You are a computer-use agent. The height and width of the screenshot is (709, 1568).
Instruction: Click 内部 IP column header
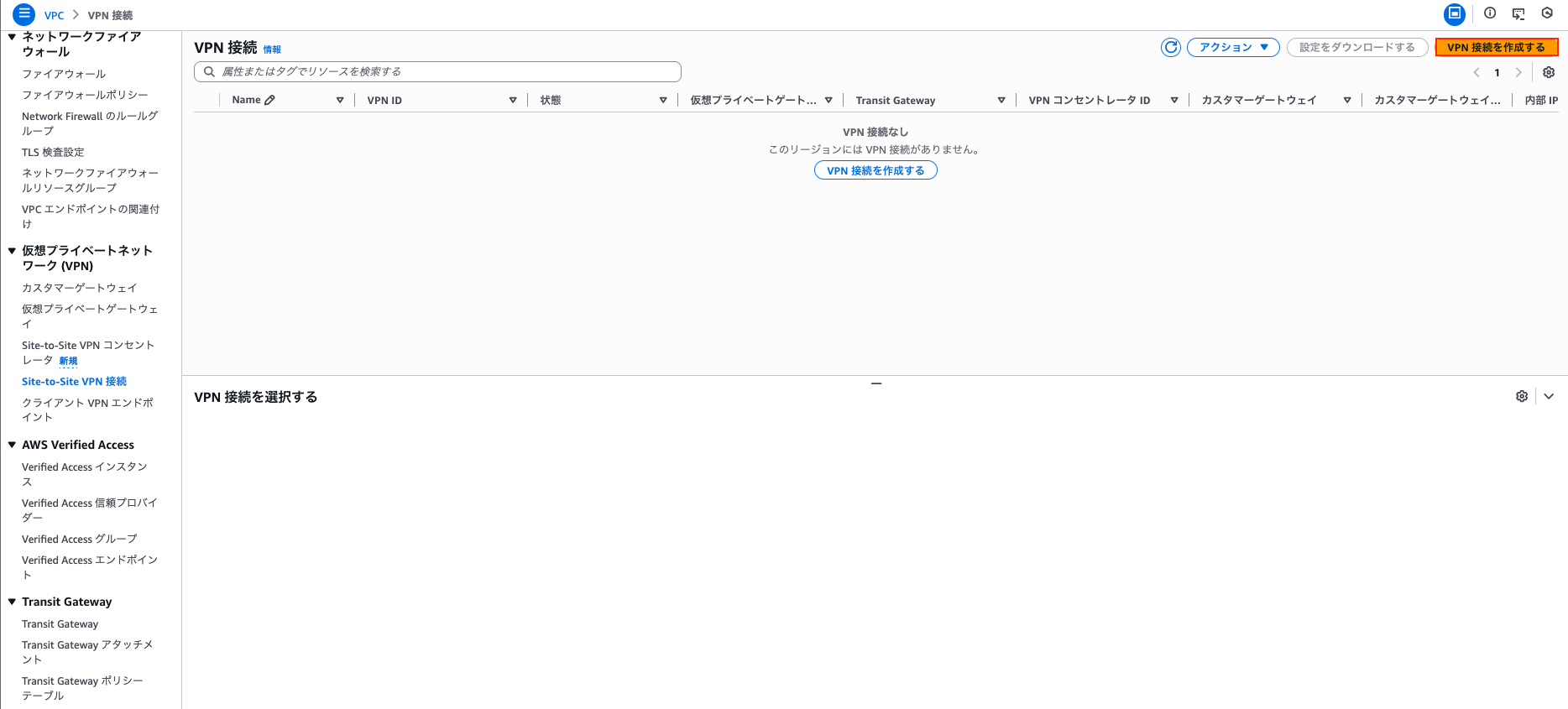pos(1541,100)
